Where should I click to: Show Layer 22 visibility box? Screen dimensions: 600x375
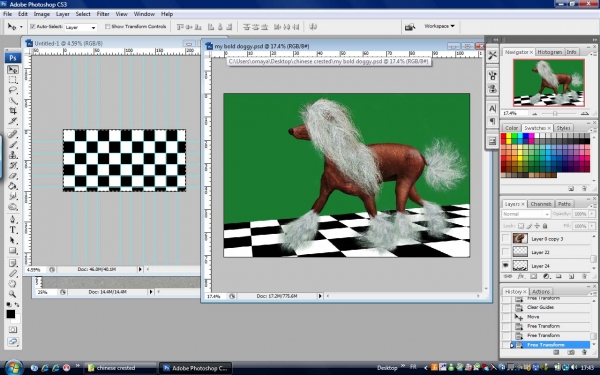click(x=506, y=252)
